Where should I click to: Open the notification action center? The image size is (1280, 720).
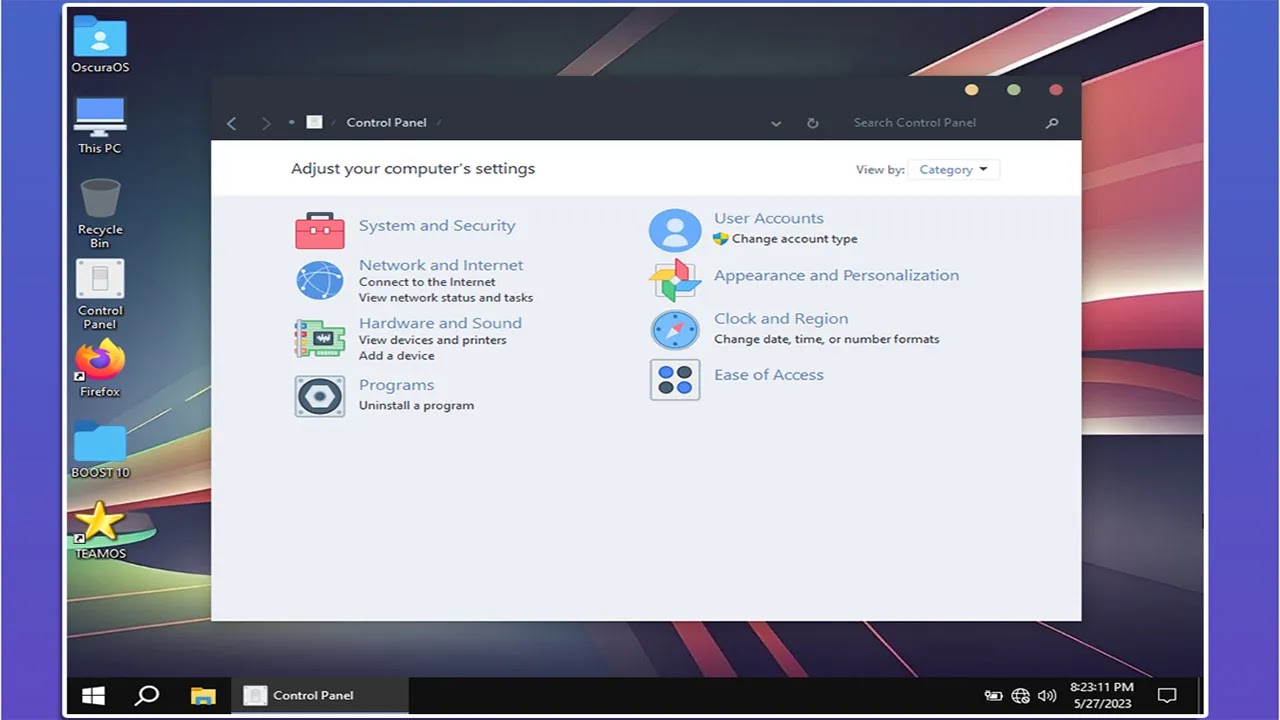tap(1166, 696)
